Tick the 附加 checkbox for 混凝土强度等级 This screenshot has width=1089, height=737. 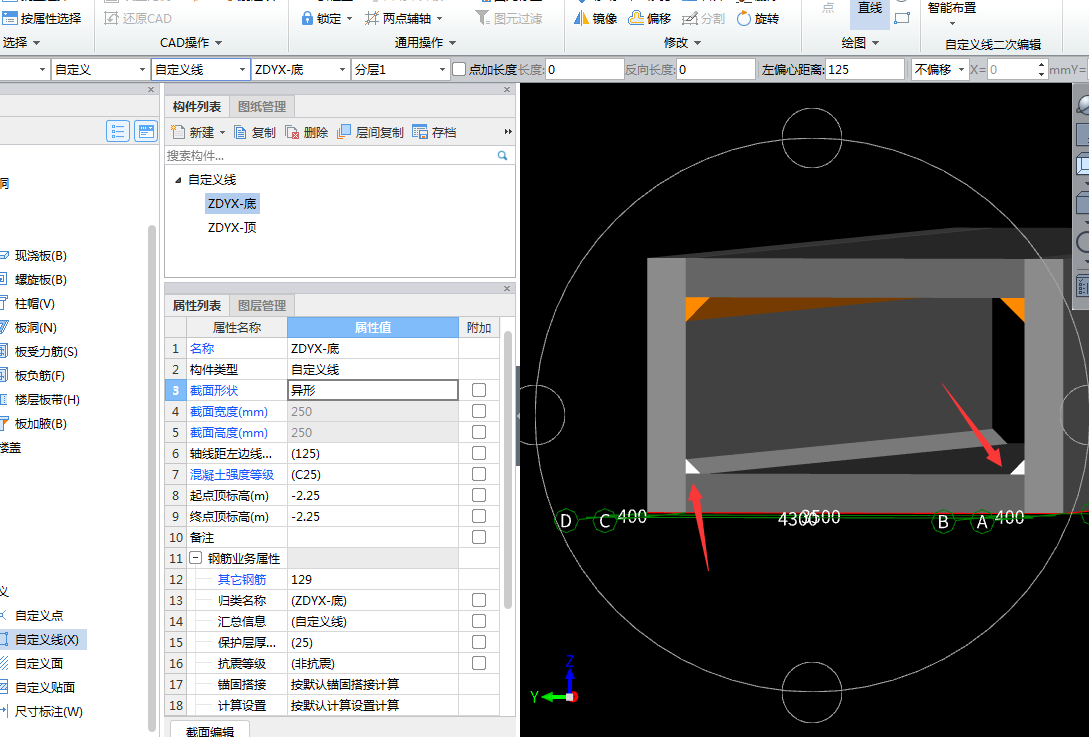tap(479, 474)
